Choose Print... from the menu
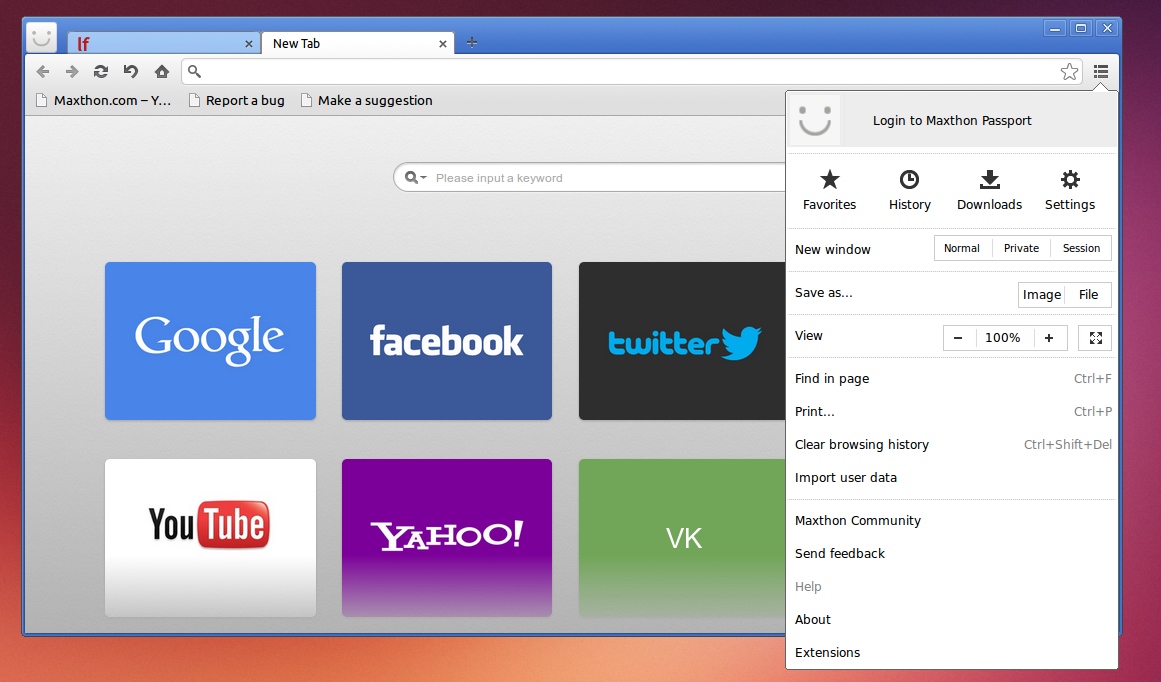 pos(952,412)
